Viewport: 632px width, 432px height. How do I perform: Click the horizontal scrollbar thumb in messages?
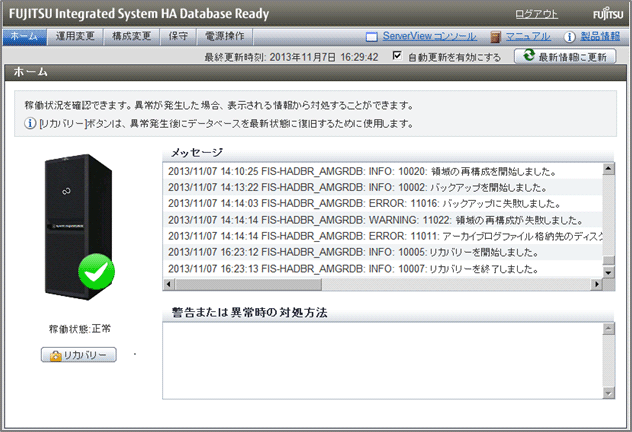click(x=248, y=285)
